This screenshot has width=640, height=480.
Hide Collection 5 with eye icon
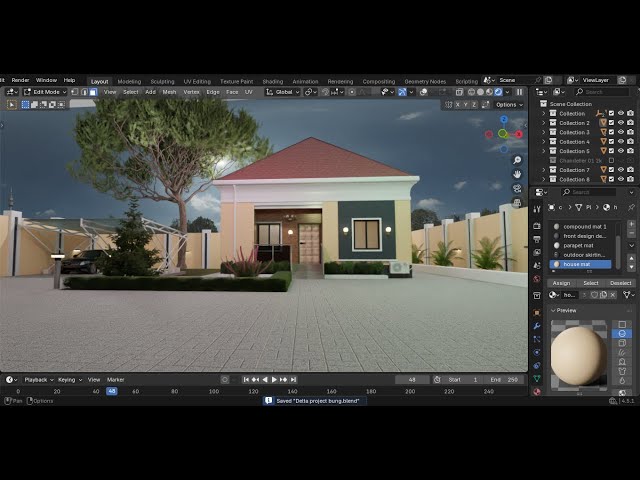click(621, 151)
